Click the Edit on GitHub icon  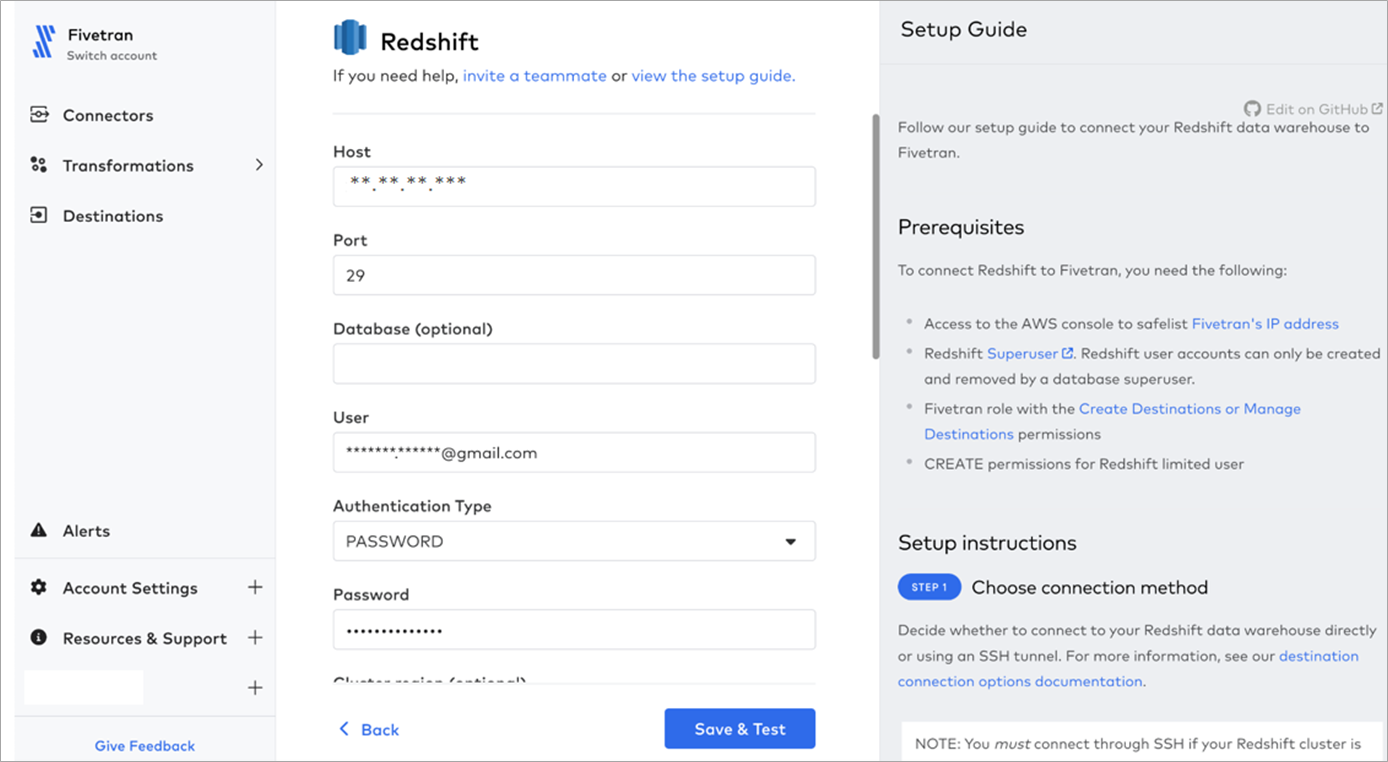coord(1252,109)
